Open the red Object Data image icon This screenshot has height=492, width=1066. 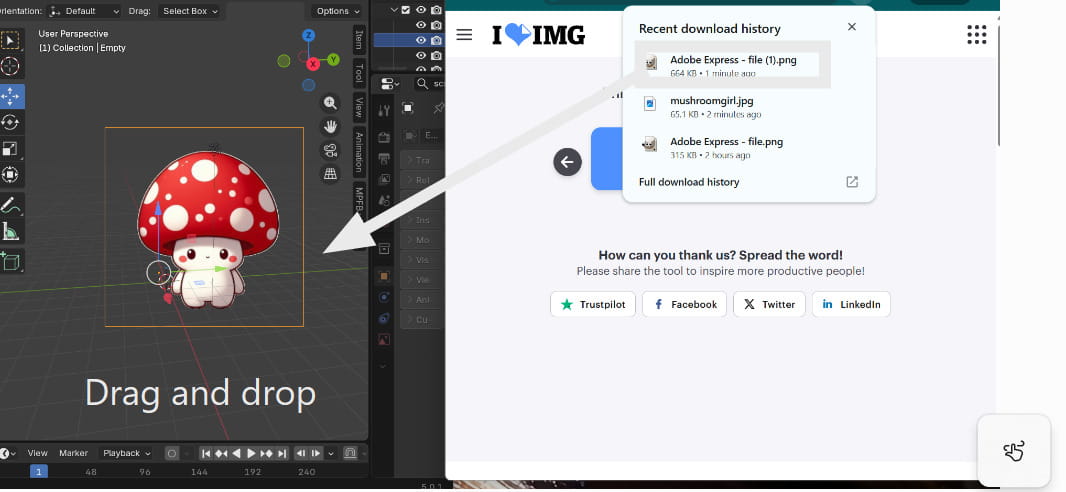point(384,339)
